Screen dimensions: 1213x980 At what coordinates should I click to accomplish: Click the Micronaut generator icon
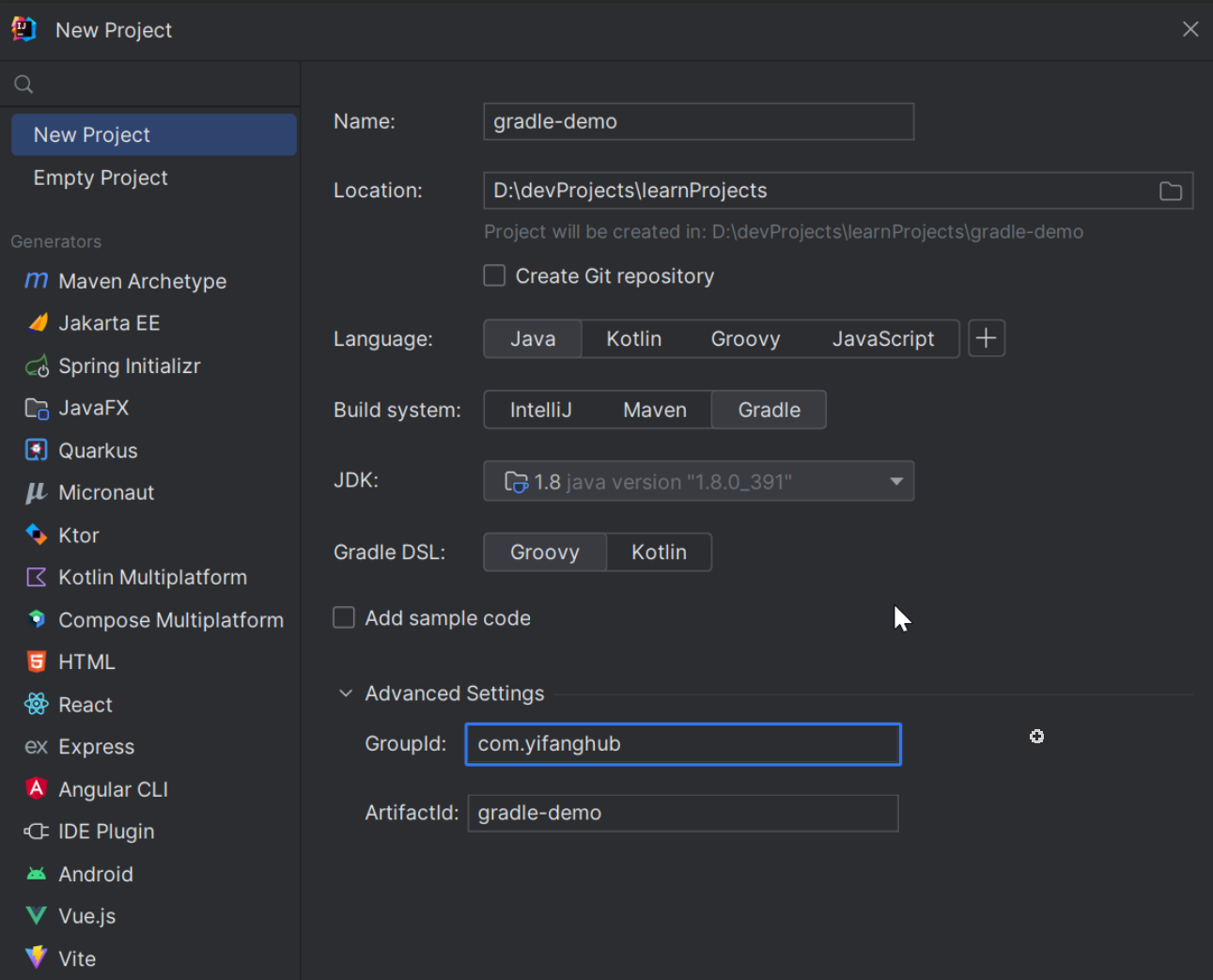37,493
